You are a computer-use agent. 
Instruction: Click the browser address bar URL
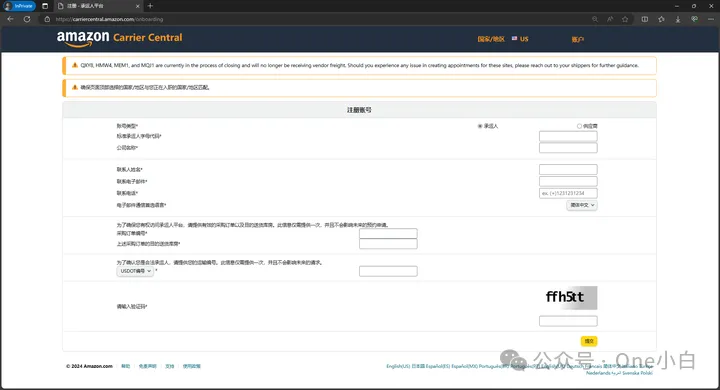(109, 19)
